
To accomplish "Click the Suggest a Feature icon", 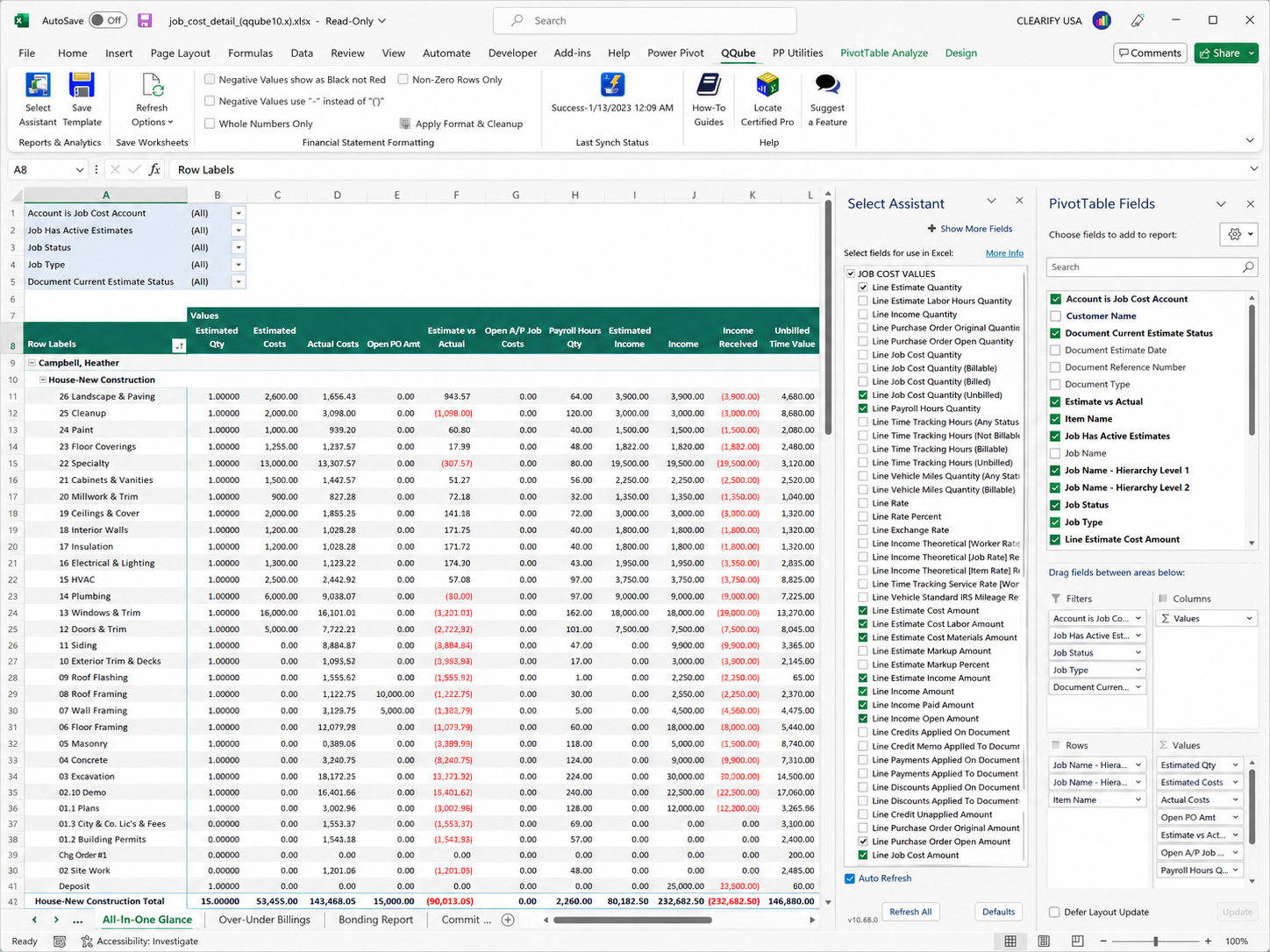I will coord(827,84).
